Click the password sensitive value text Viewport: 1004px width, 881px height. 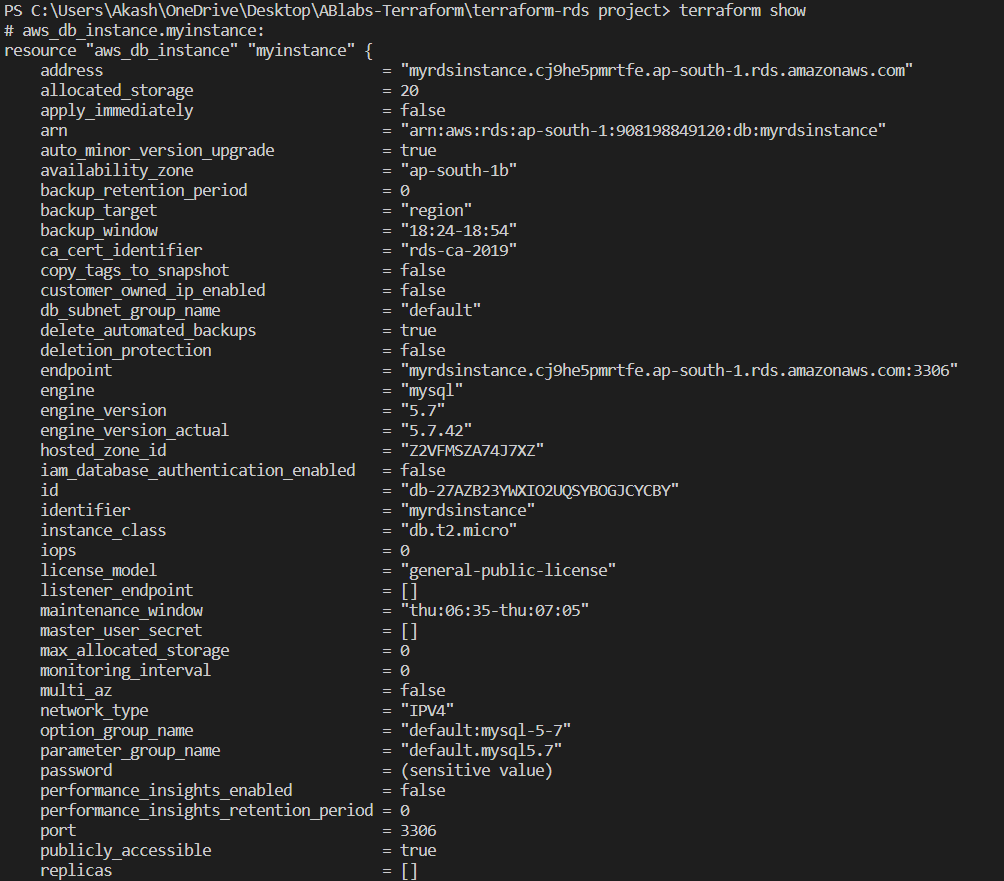point(476,771)
